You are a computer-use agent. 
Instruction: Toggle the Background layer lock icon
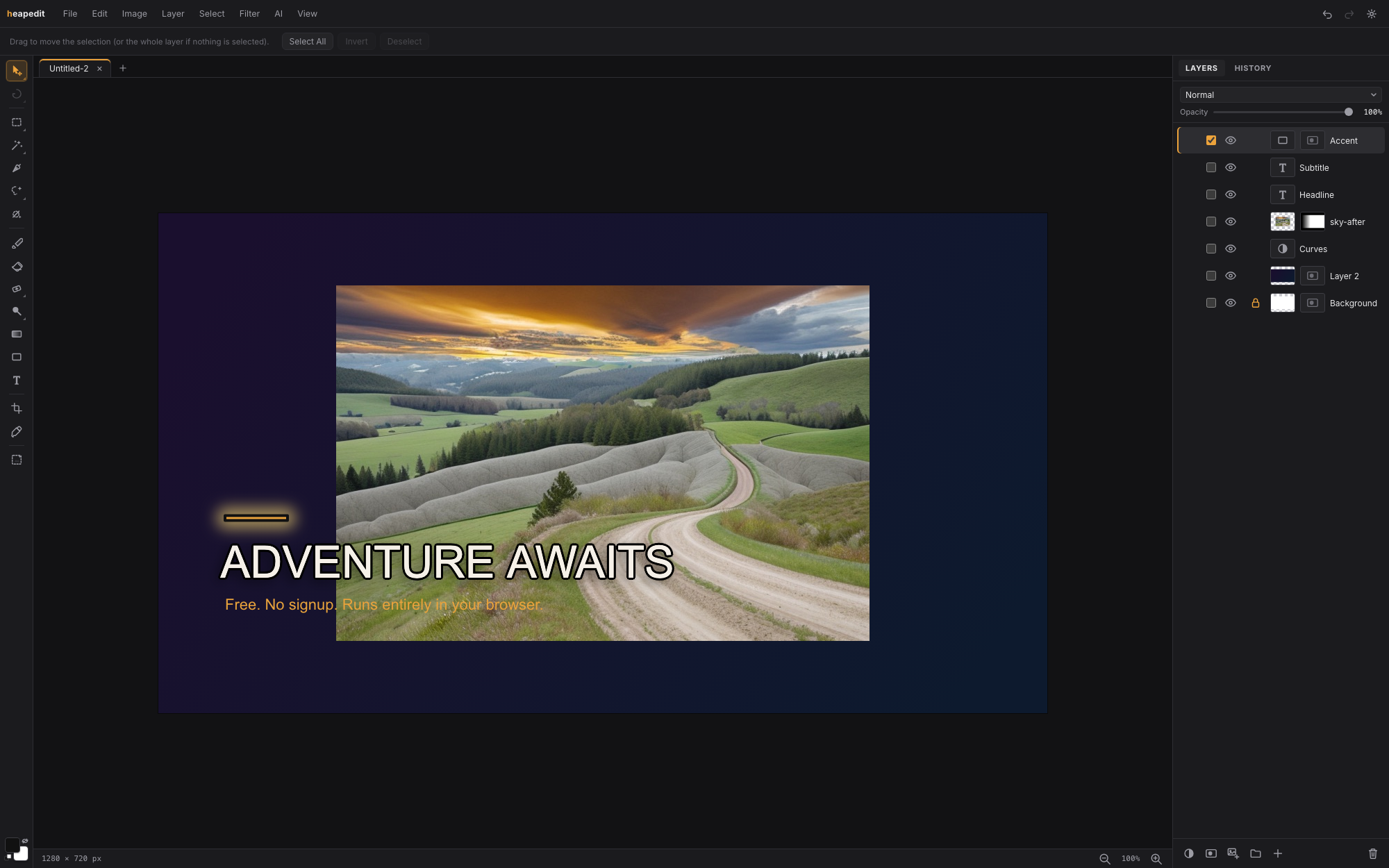[1256, 303]
